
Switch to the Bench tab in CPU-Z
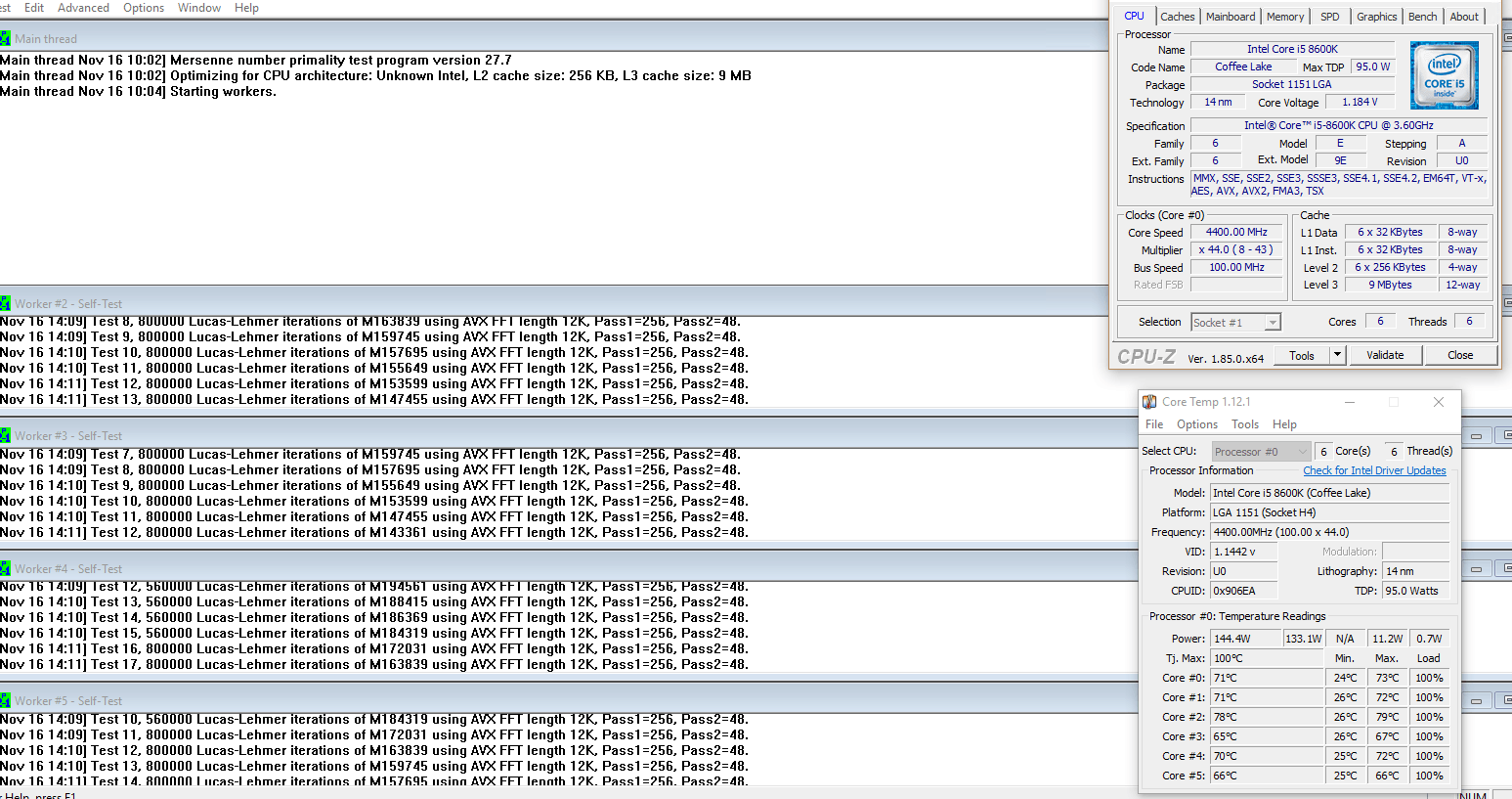tap(1423, 17)
